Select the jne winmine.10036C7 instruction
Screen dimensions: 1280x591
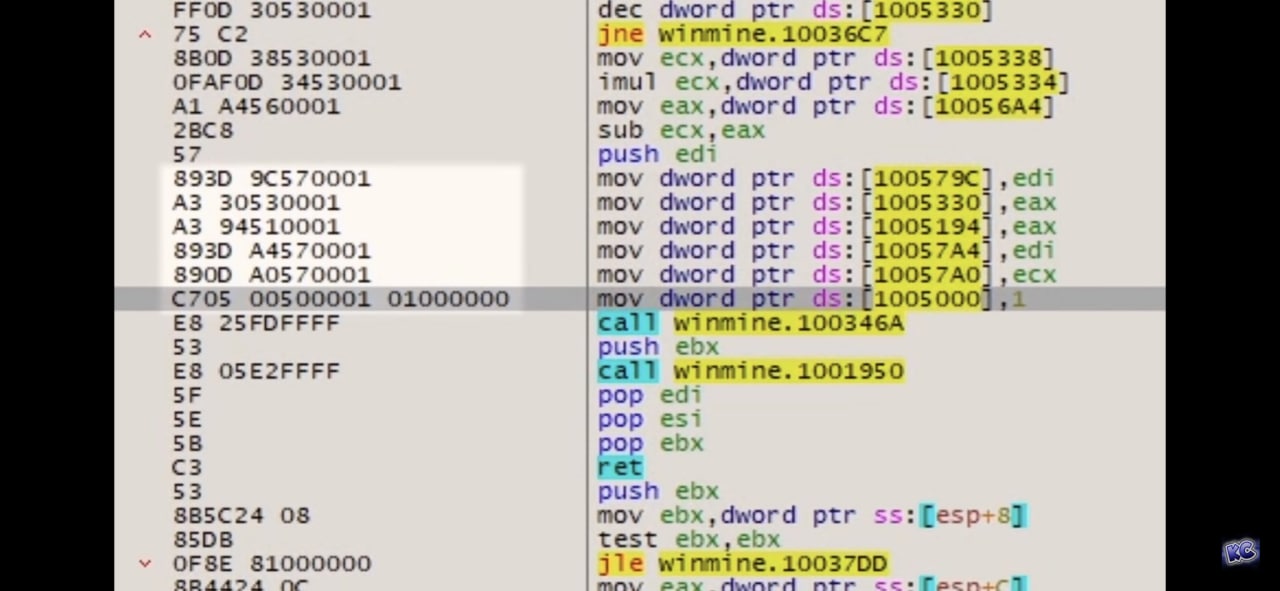pyautogui.click(x=742, y=34)
